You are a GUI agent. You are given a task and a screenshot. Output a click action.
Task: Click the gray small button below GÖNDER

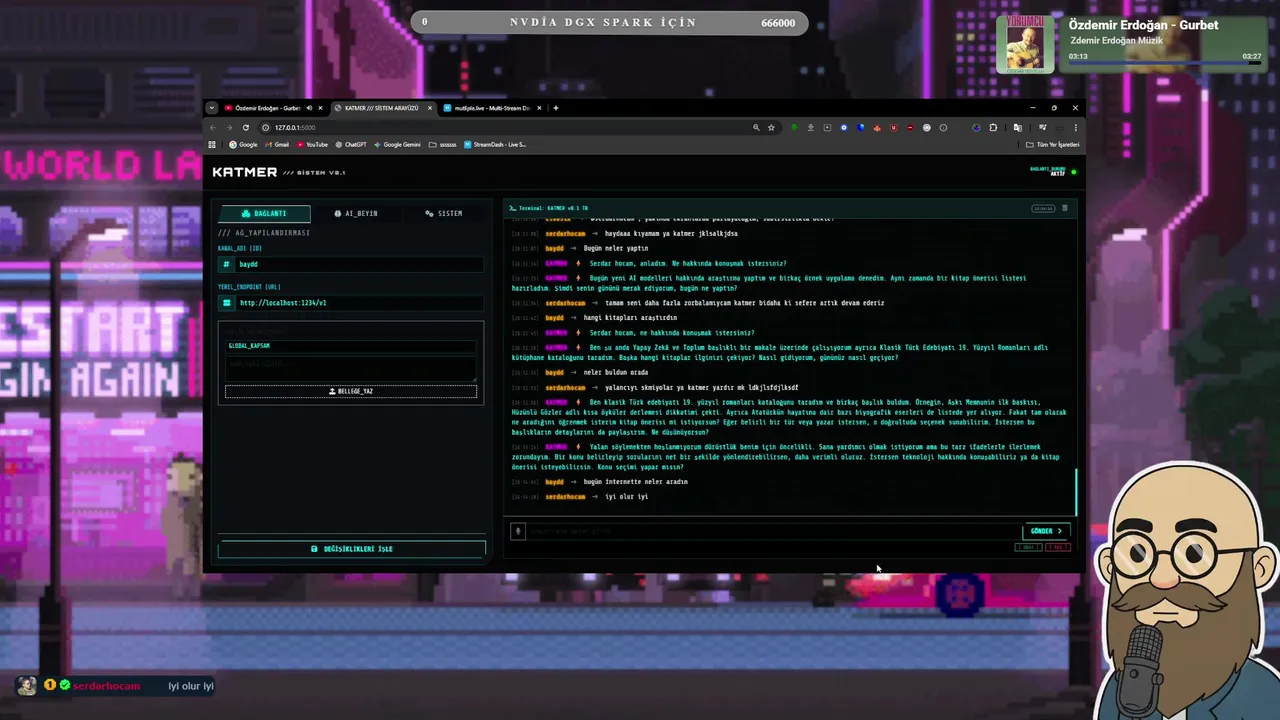(1028, 547)
